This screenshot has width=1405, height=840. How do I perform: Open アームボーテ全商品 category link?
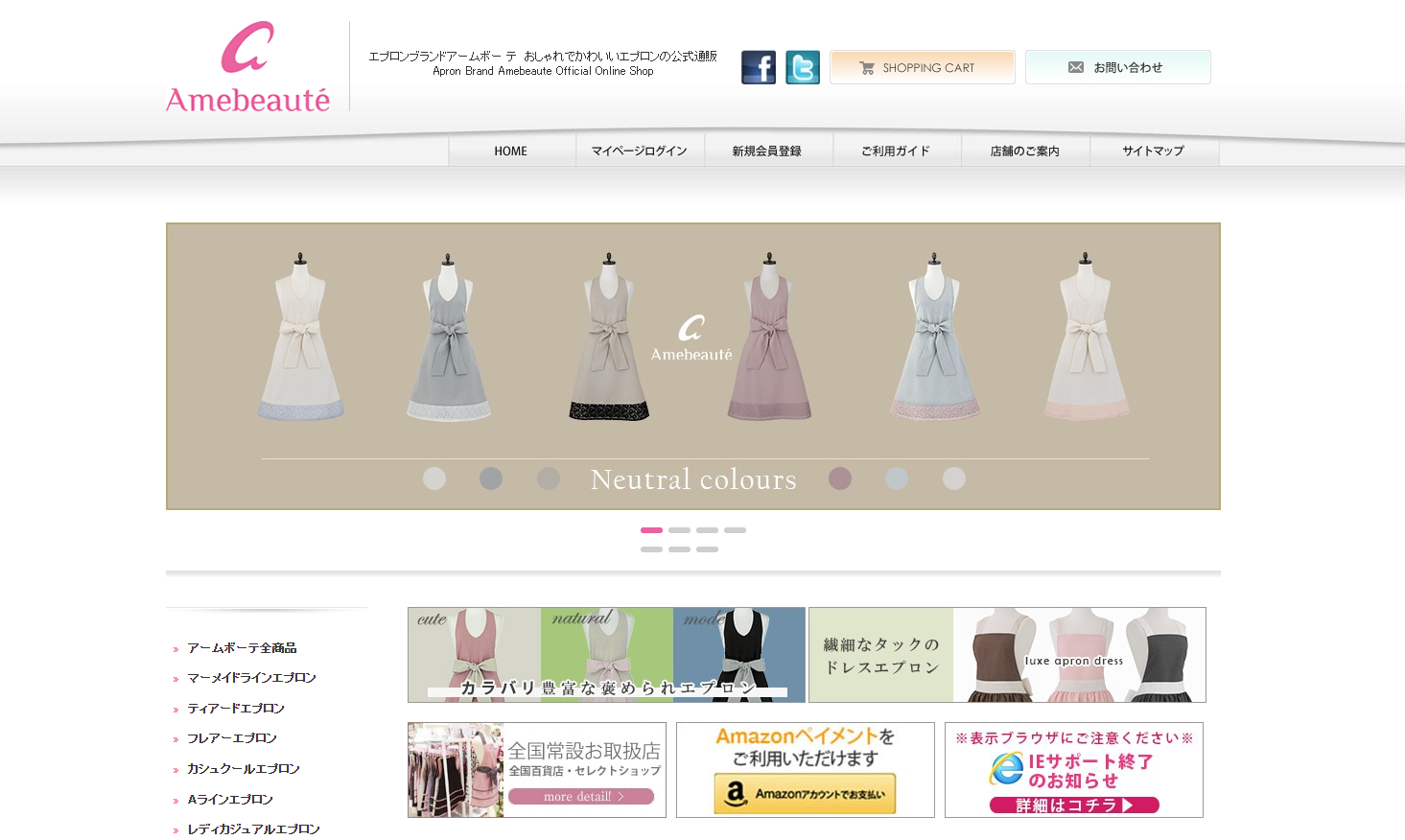click(242, 648)
